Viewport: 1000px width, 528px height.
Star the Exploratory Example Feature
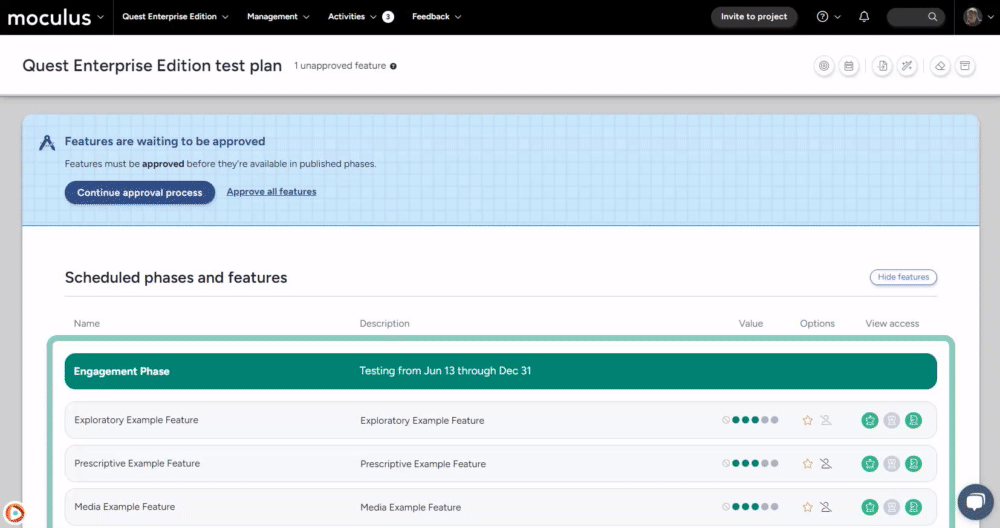click(808, 421)
